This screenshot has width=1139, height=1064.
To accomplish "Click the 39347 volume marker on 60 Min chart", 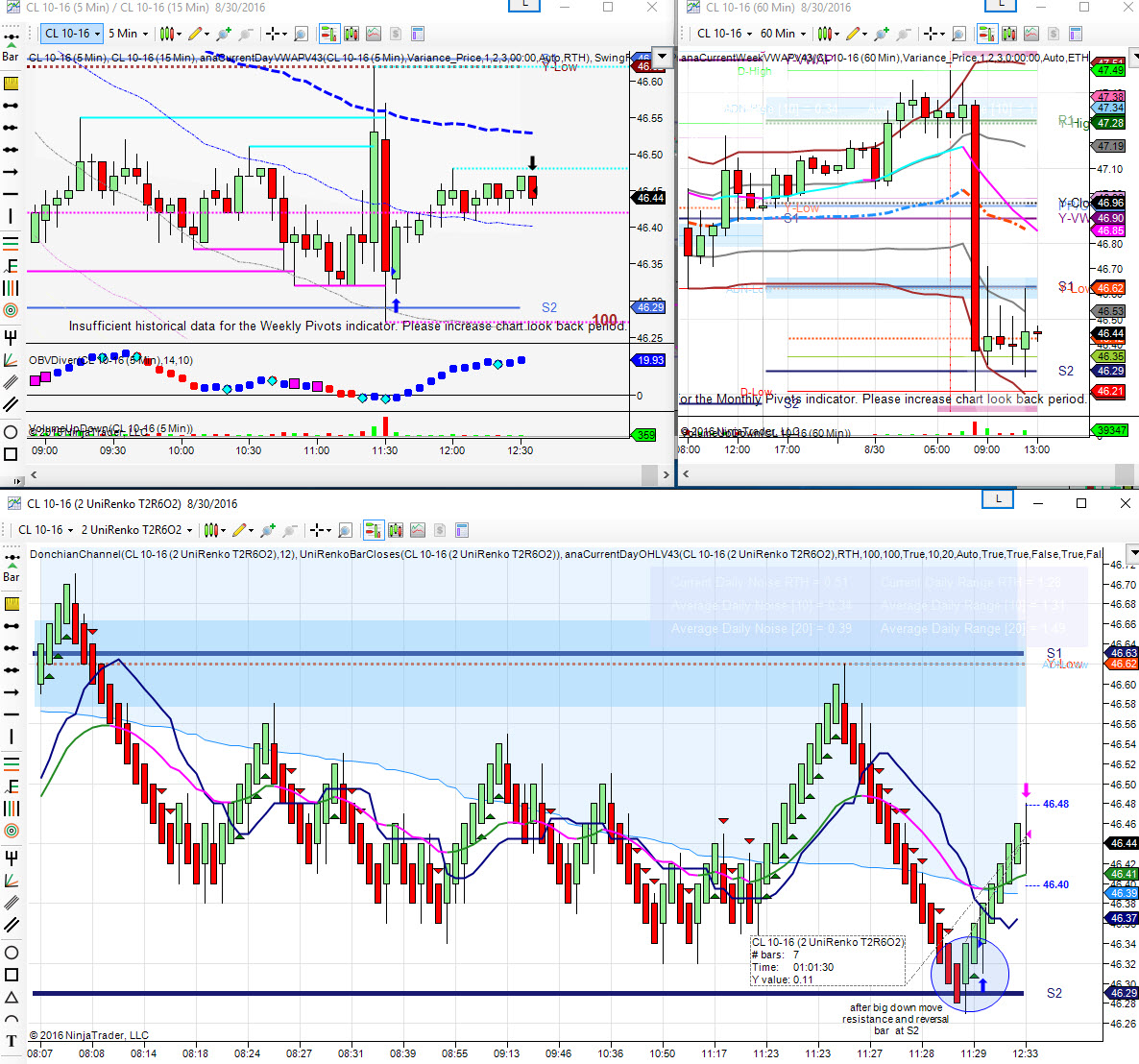I will pos(1111,430).
